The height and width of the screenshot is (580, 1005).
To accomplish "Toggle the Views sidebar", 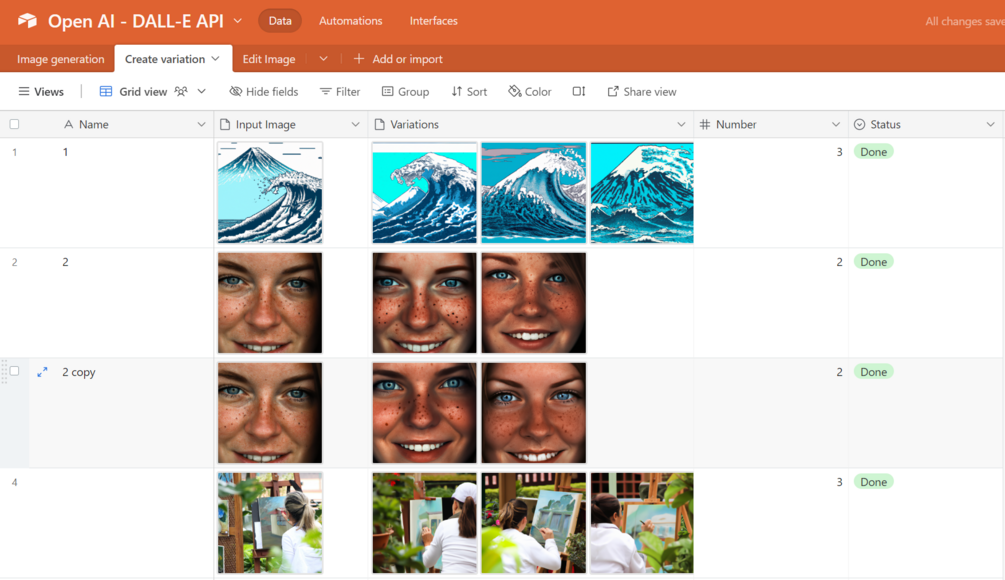I will point(41,92).
